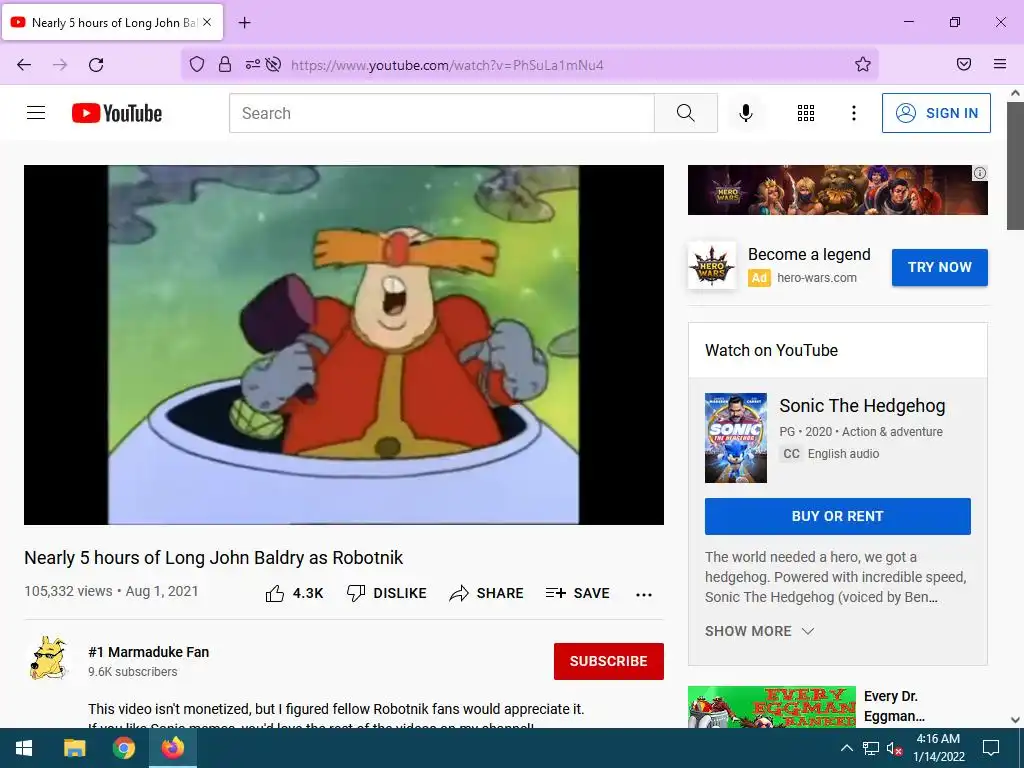Click 'Watch on YouTube' heading

tap(771, 350)
